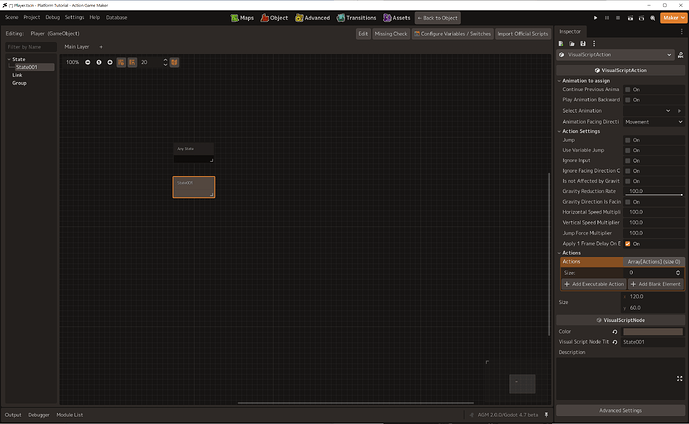Open the Maps editor
Screen dimensions: 689x424
(242, 18)
